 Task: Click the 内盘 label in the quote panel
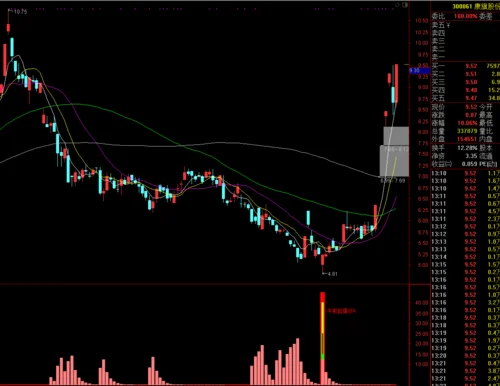tap(486, 139)
